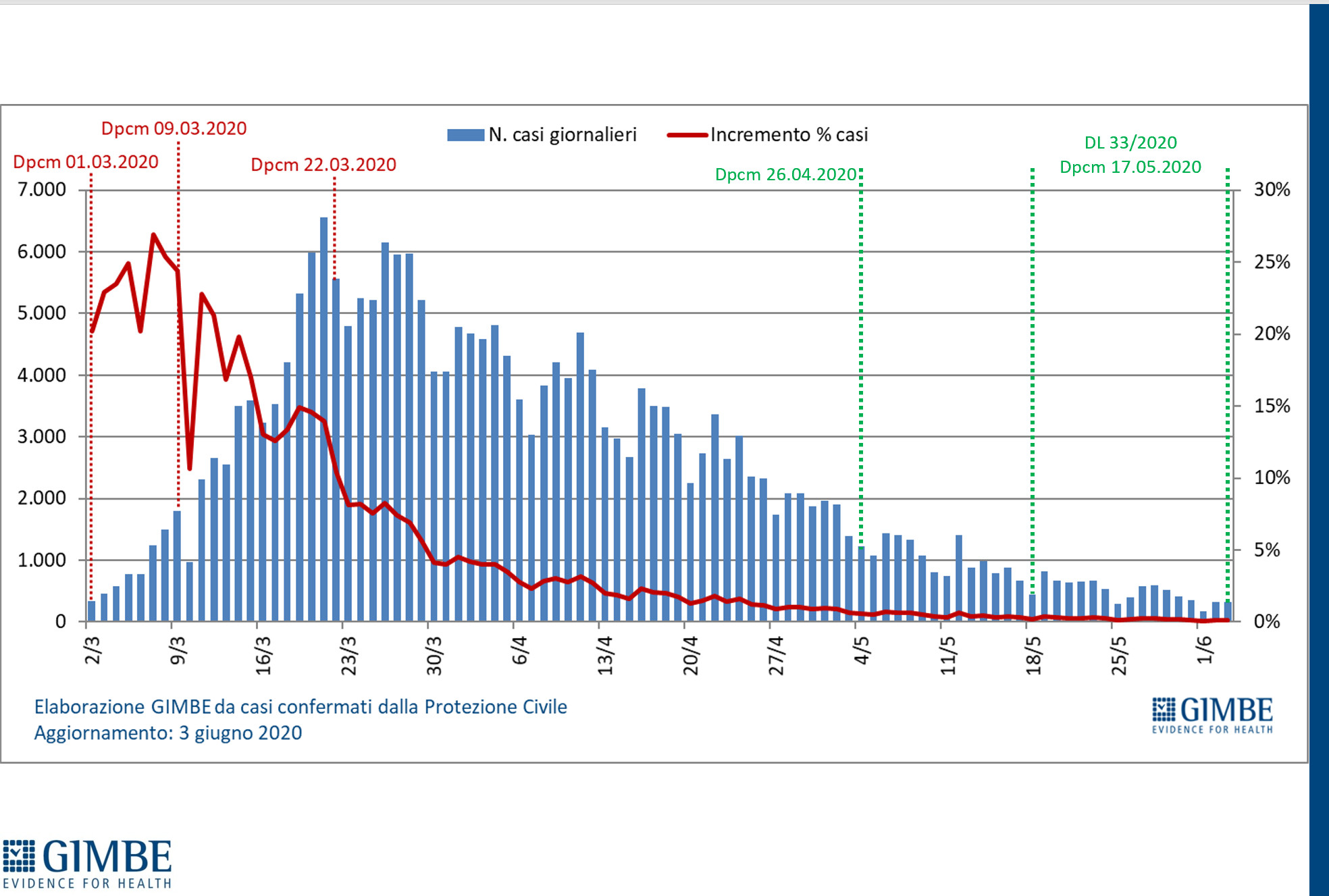
Task: Select the 'Incremento % casi' legend label
Action: [x=789, y=135]
